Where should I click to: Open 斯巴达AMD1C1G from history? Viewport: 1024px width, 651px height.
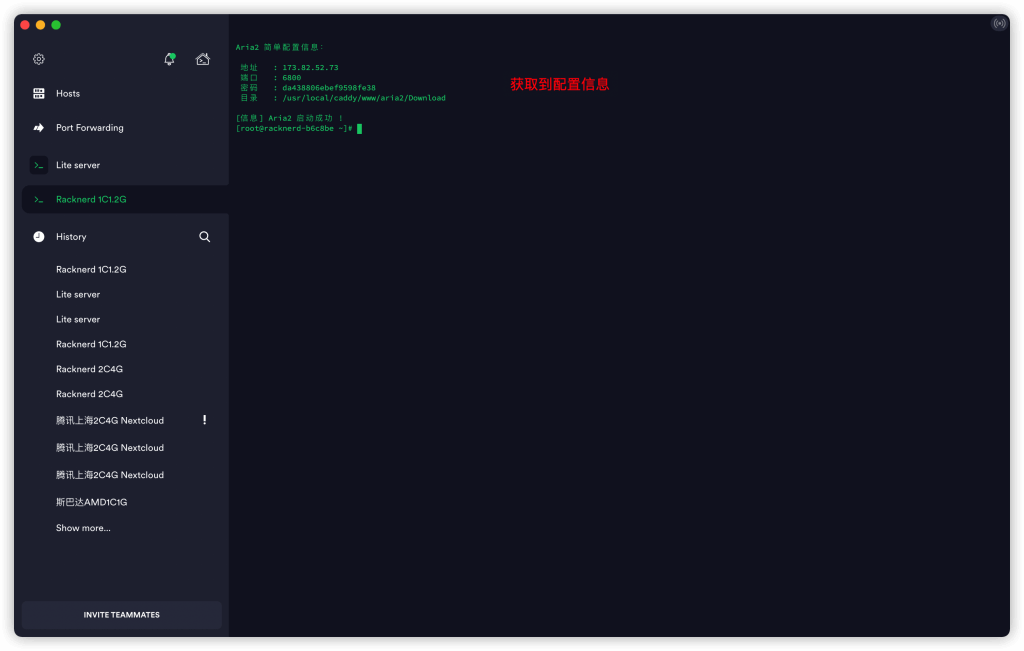tap(92, 502)
